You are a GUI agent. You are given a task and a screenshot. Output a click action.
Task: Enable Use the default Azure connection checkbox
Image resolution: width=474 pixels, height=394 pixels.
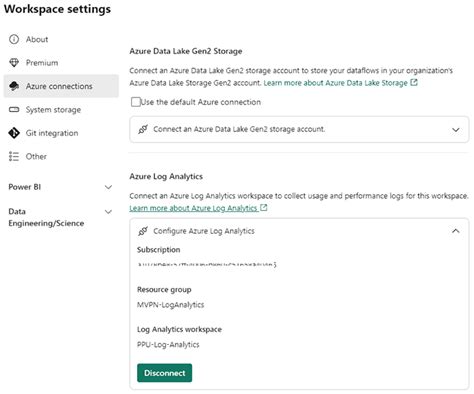coord(136,102)
